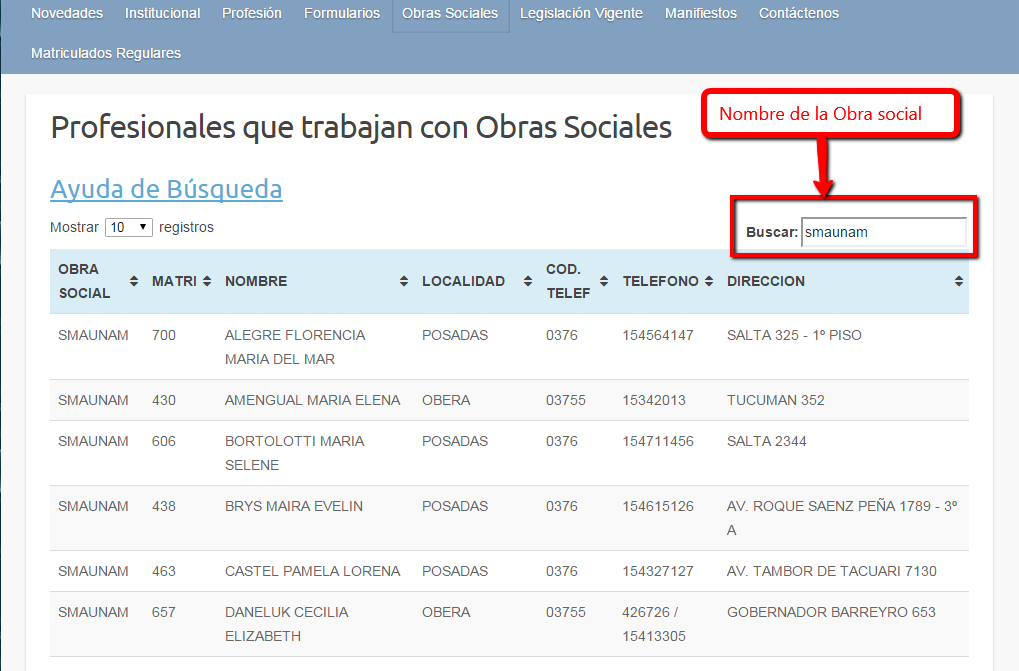The width and height of the screenshot is (1019, 671).
Task: Click matricula number 606
Action: tap(164, 441)
